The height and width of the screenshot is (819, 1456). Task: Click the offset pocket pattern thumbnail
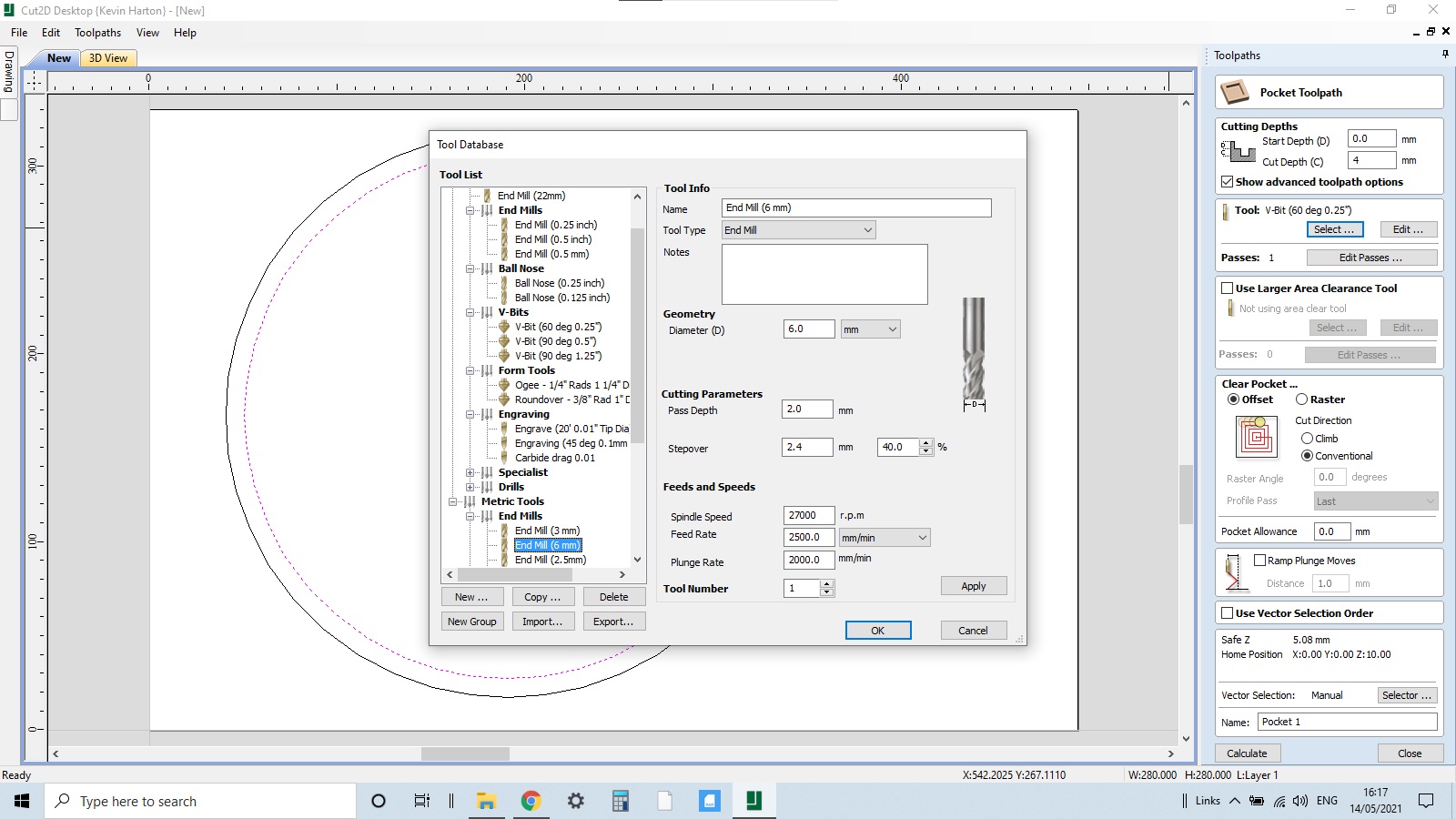point(1257,437)
